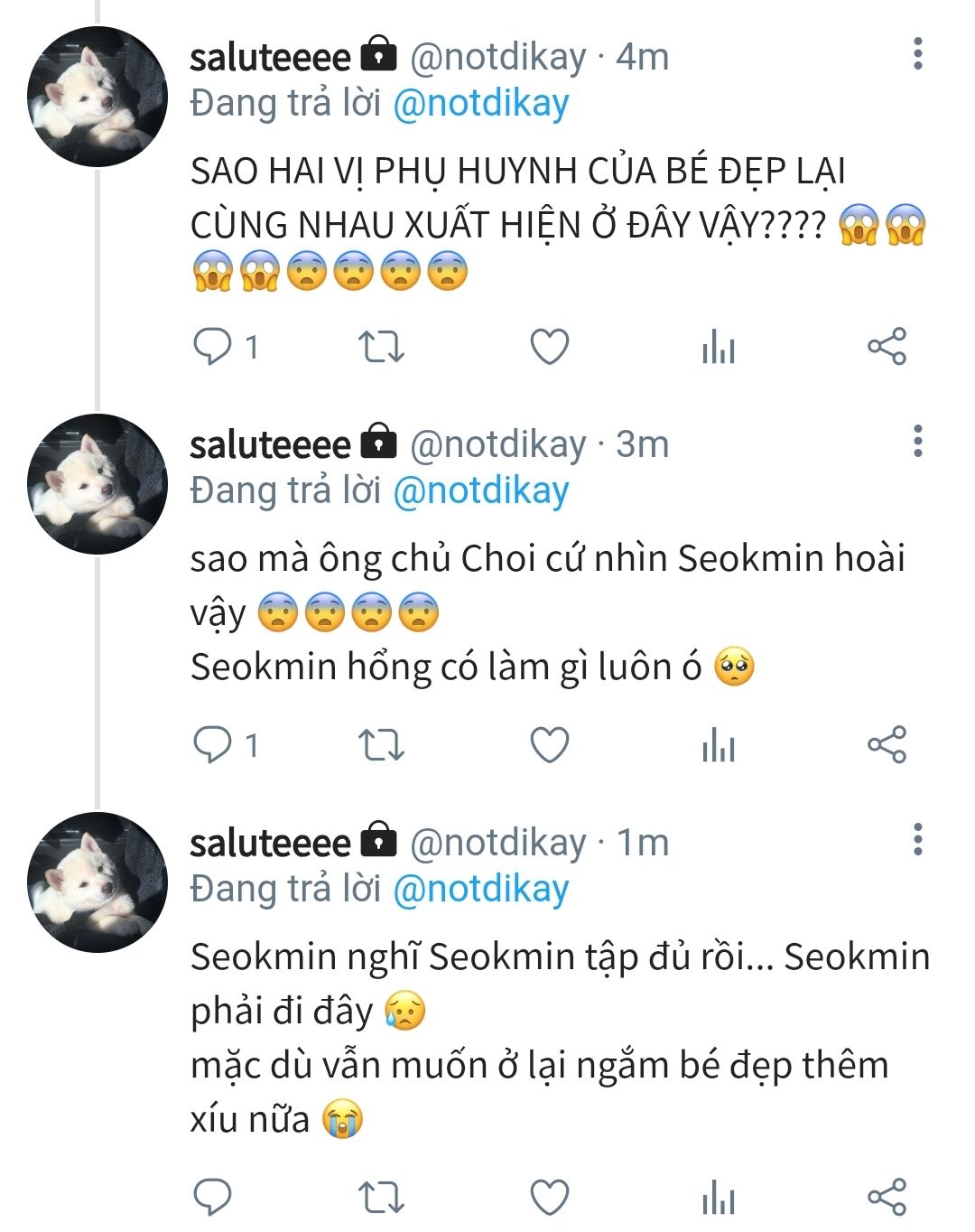View analytics of the 3m tweet
975x1232 pixels.
click(x=719, y=745)
